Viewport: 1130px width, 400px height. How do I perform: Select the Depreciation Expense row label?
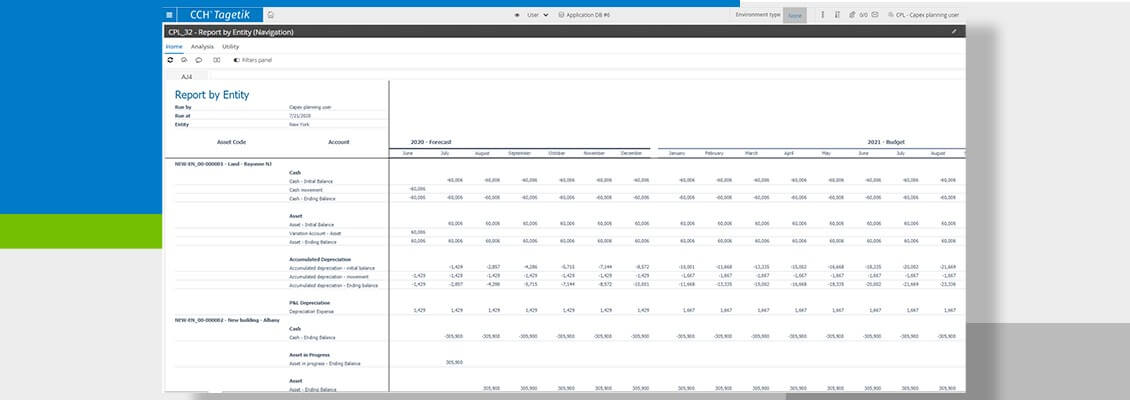point(311,310)
